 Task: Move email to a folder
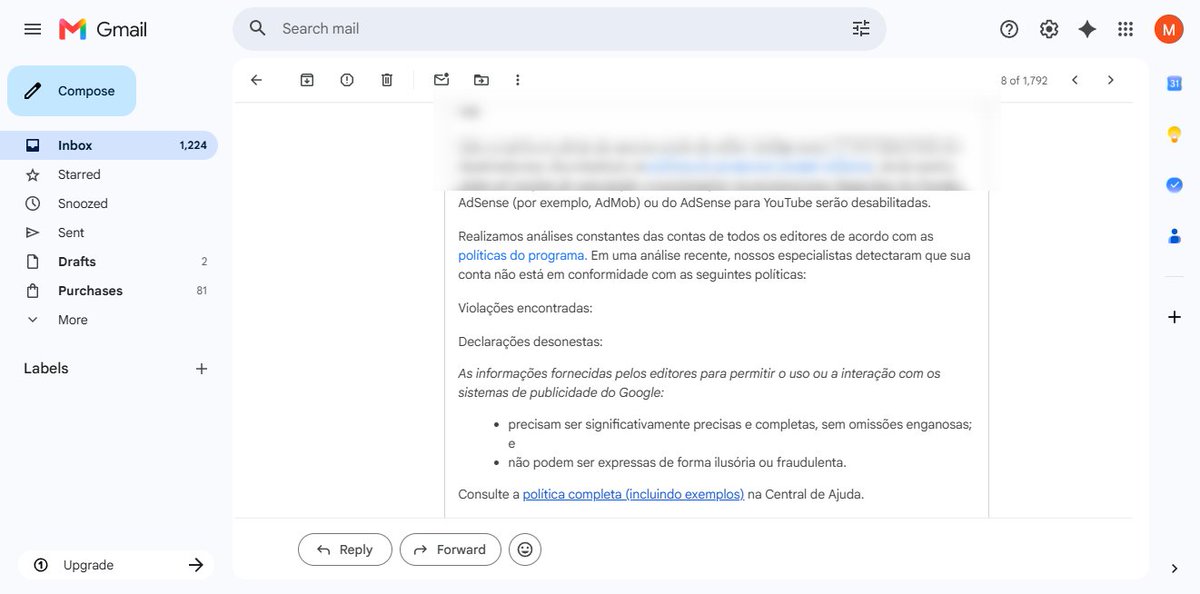click(x=481, y=80)
